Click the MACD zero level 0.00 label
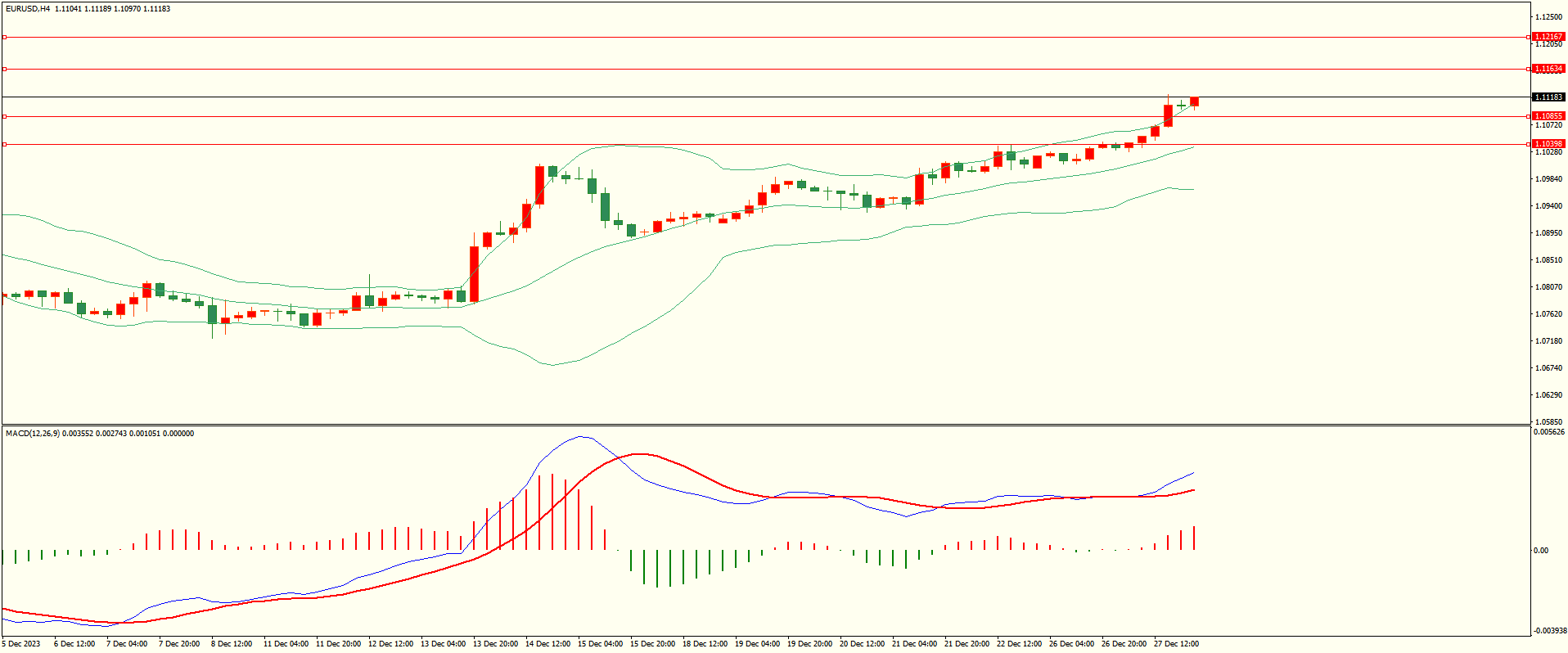 [1541, 551]
